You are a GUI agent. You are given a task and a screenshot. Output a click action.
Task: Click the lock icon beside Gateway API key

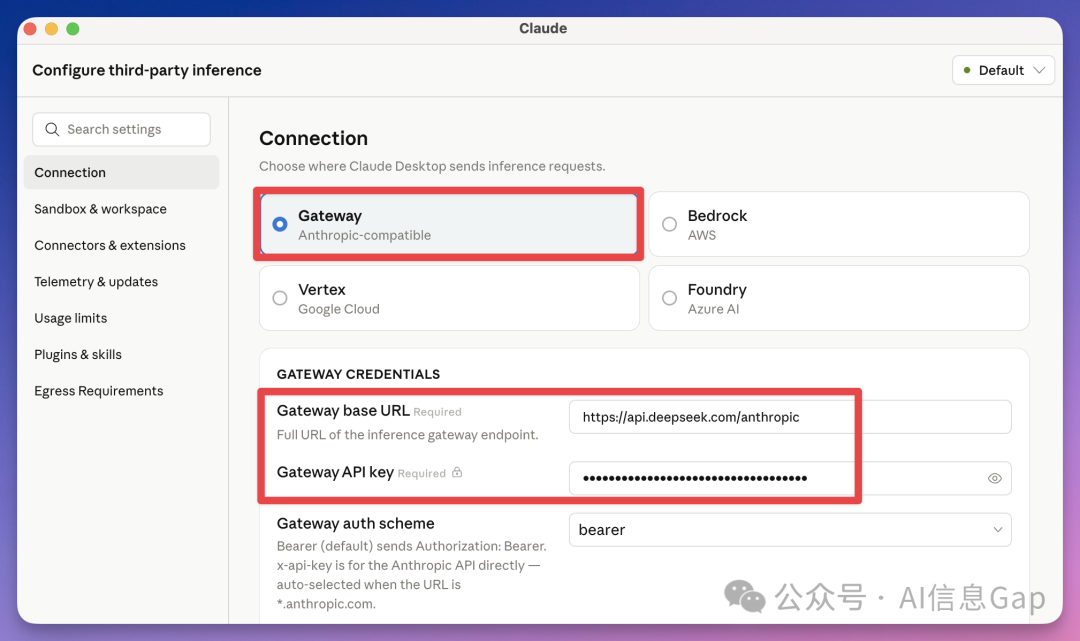pyautogui.click(x=457, y=473)
